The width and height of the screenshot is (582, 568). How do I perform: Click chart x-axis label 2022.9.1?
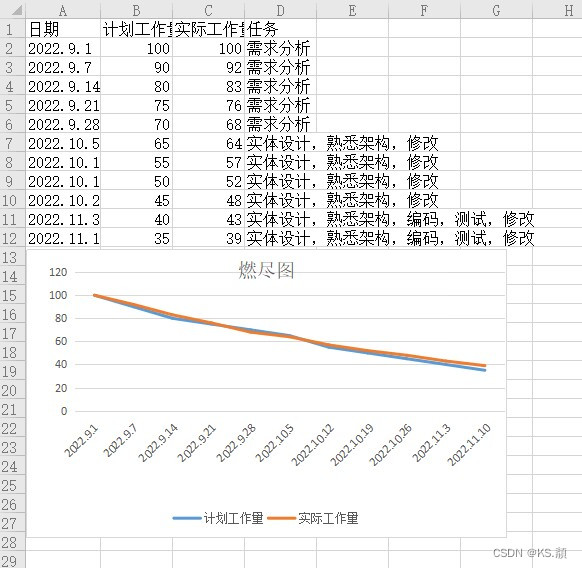tap(82, 441)
